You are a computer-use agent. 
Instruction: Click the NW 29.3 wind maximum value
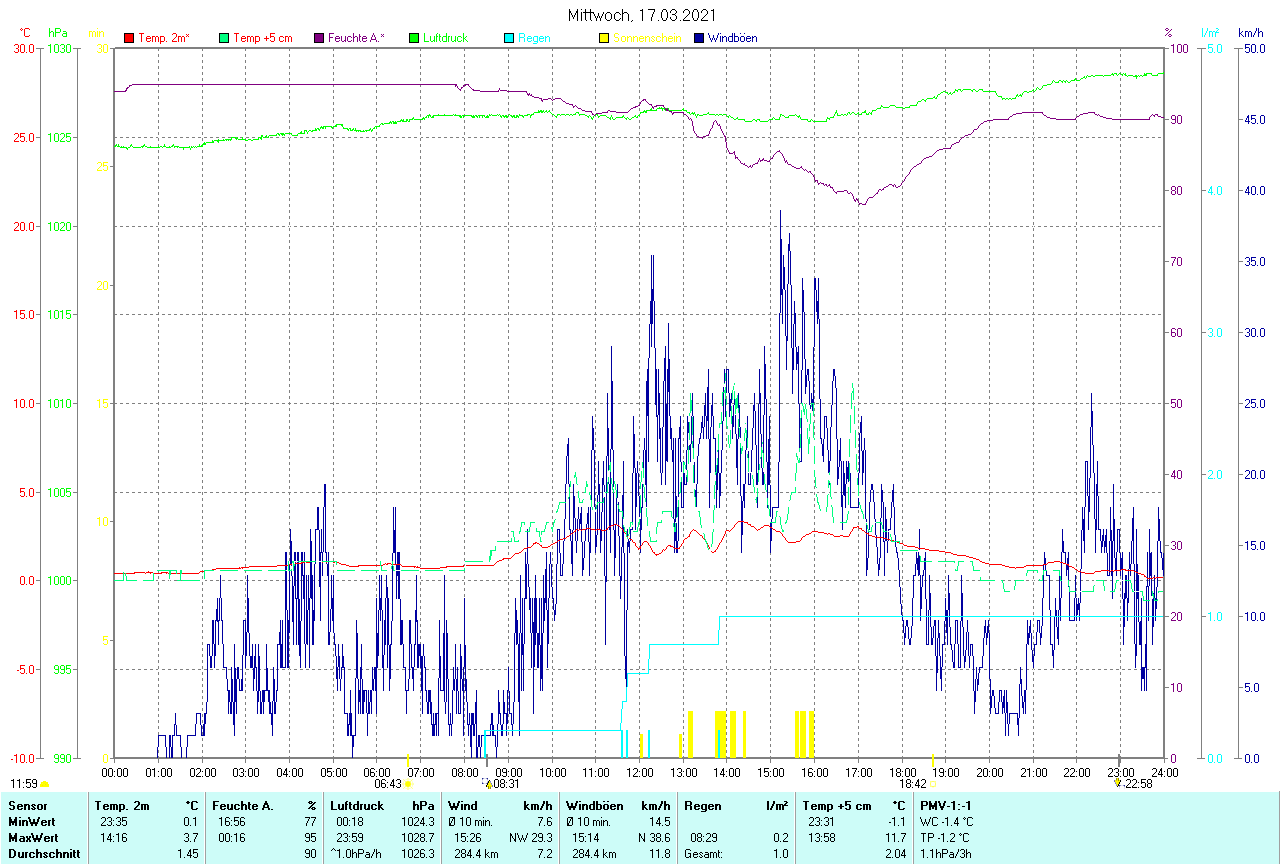[x=530, y=837]
